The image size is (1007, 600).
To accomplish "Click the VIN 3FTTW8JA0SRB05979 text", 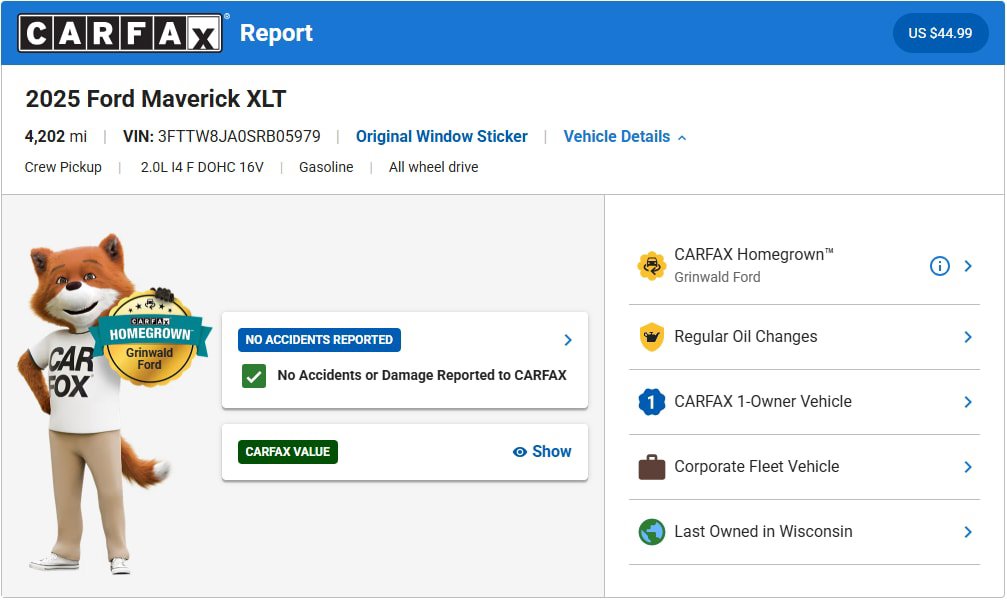I will point(222,136).
